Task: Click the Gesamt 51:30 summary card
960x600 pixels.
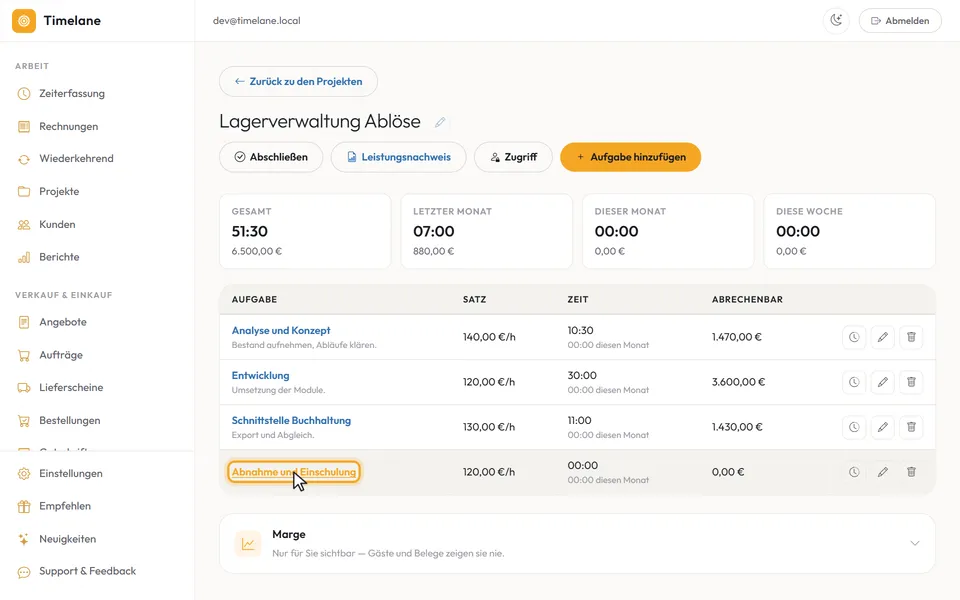Action: (x=305, y=231)
